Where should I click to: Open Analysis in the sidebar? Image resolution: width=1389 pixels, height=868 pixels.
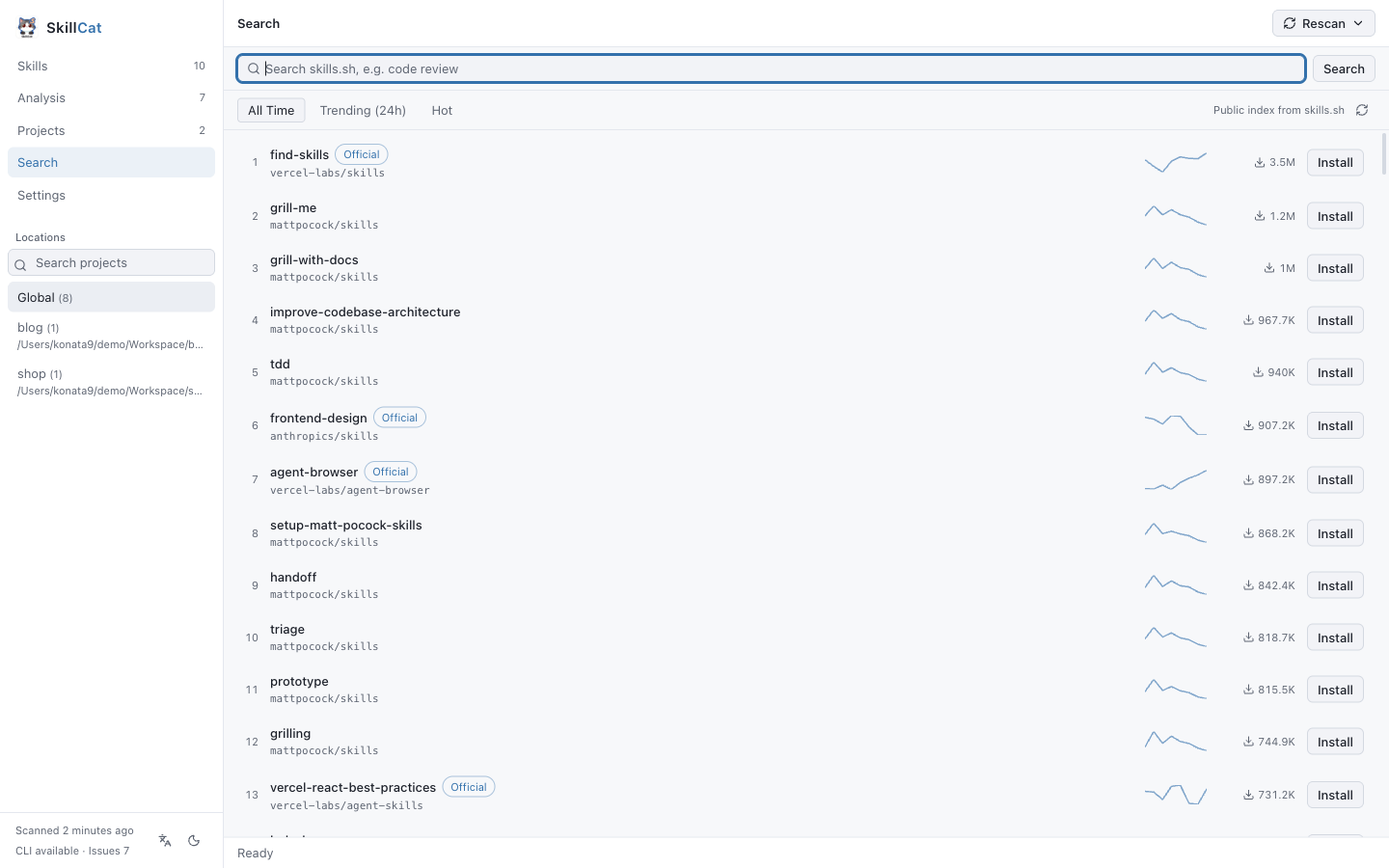[x=111, y=97]
